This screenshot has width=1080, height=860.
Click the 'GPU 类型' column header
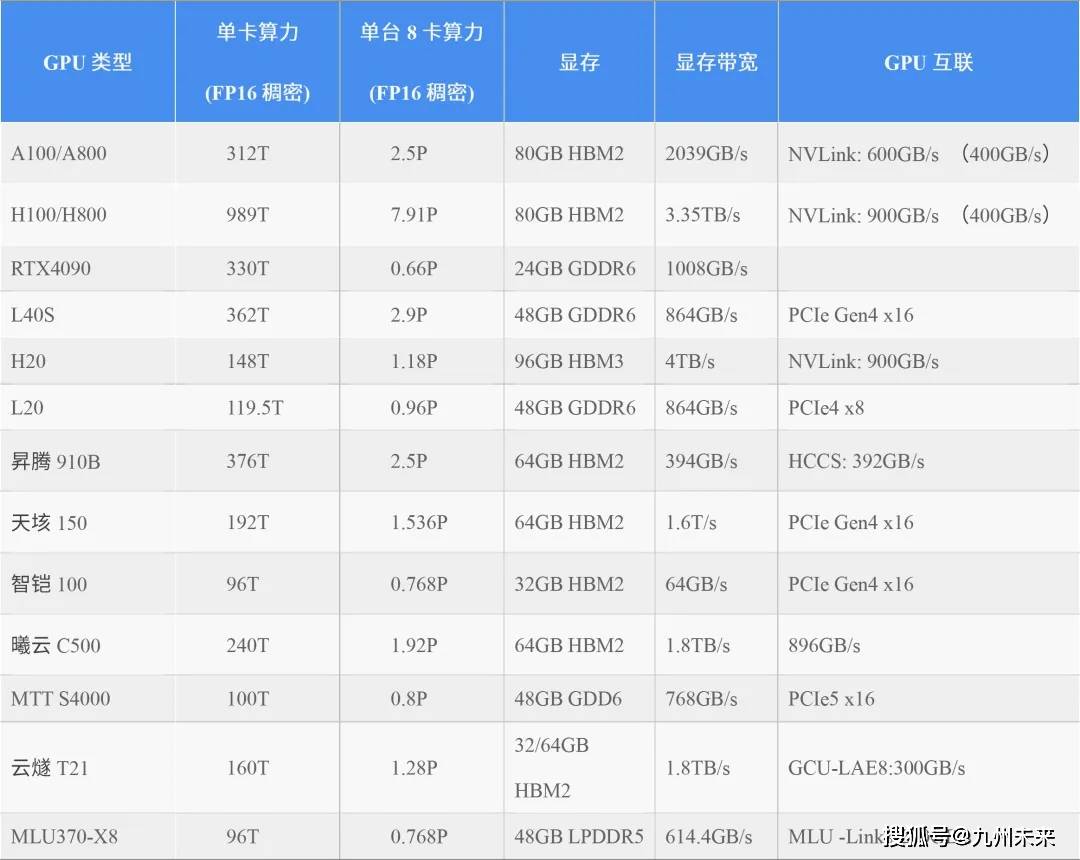click(x=87, y=63)
